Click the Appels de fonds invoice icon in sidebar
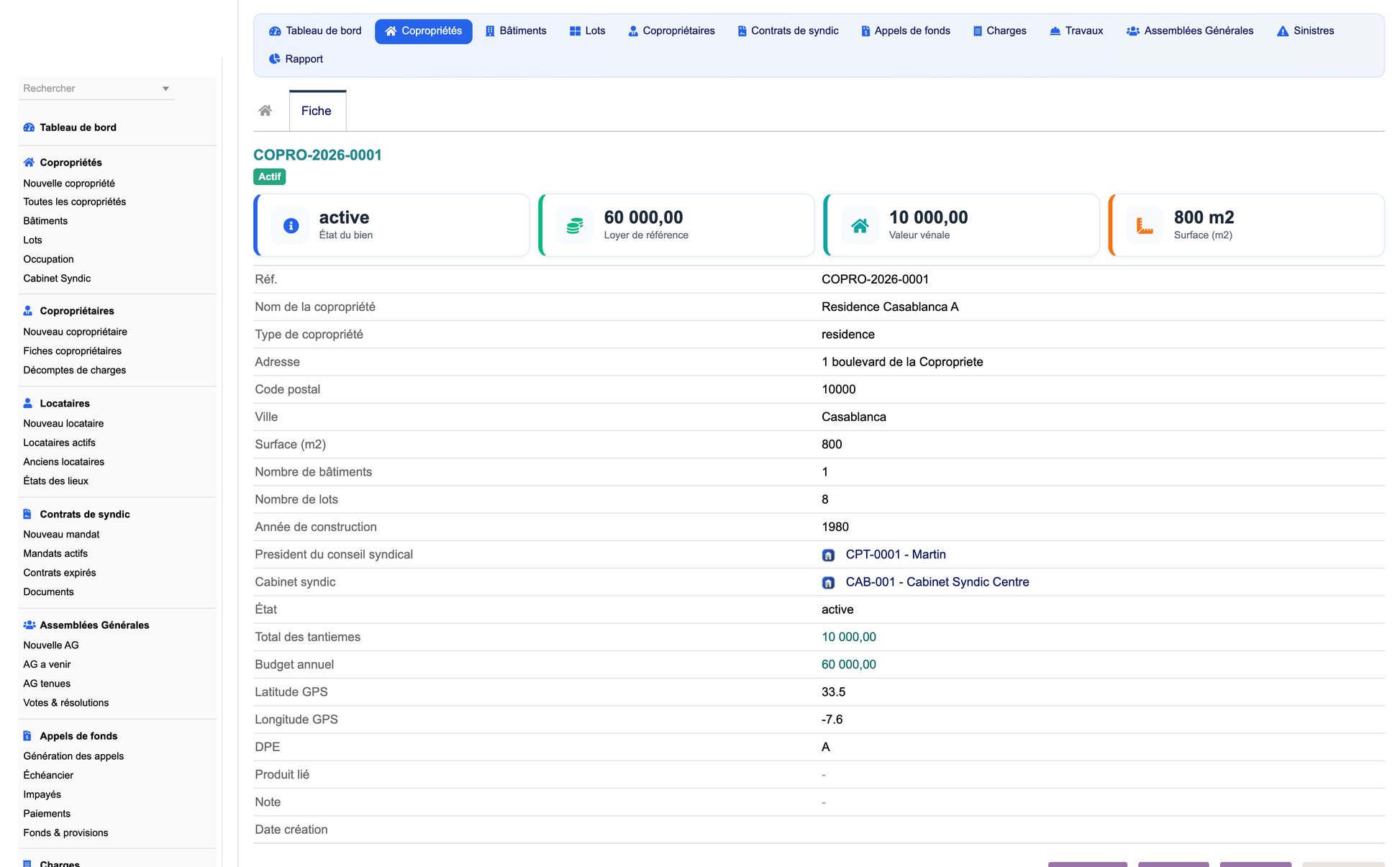This screenshot has height=867, width=1400. pyautogui.click(x=27, y=736)
